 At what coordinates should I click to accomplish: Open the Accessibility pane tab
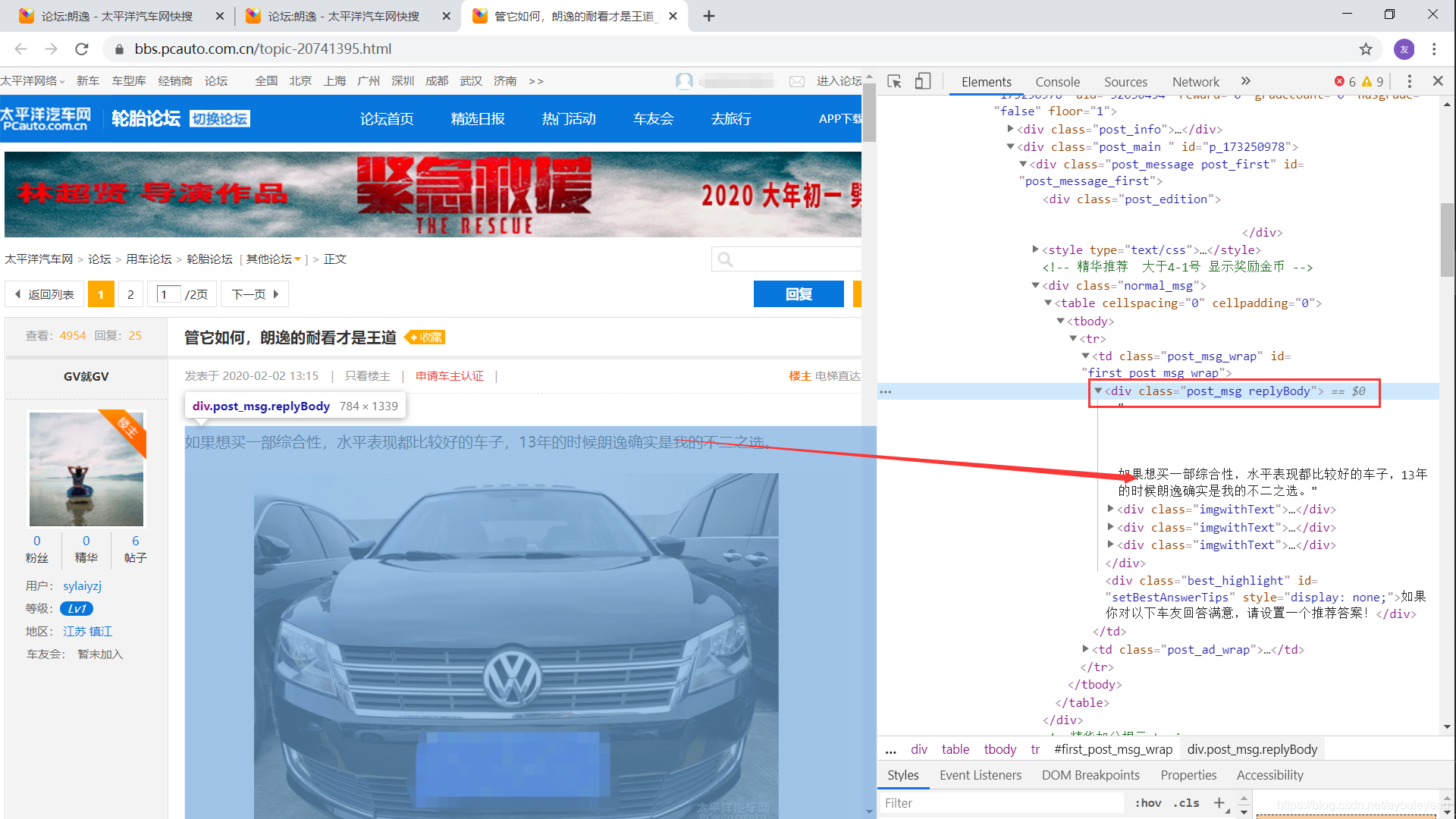point(1269,775)
